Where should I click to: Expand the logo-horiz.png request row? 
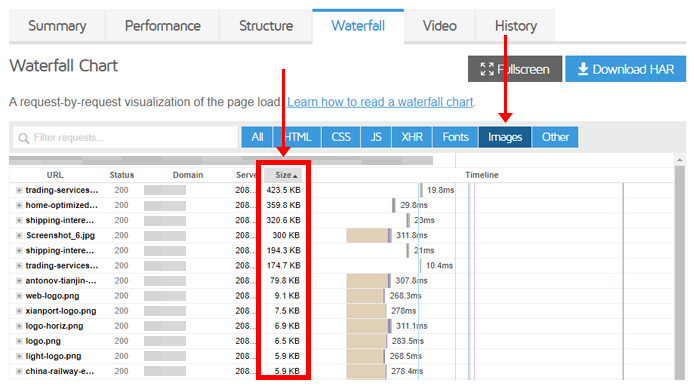[x=19, y=326]
